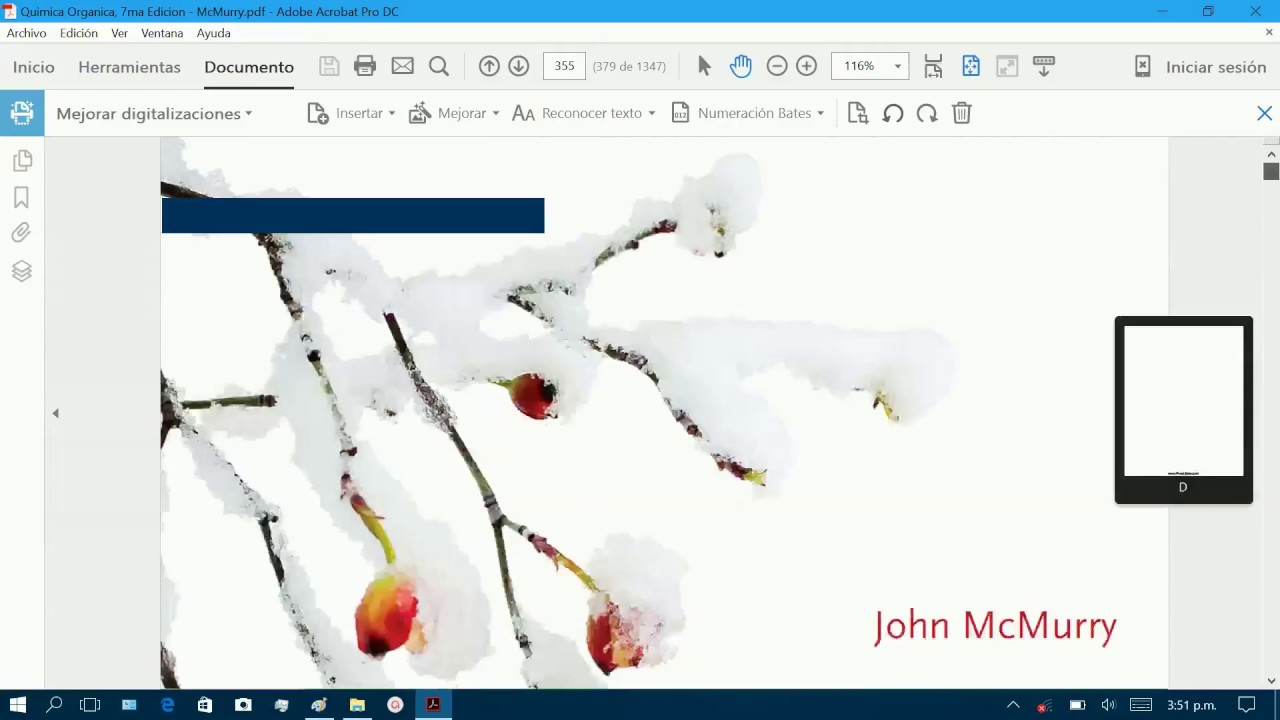Open the attachments paperclip panel
1280x720 pixels.
click(22, 233)
